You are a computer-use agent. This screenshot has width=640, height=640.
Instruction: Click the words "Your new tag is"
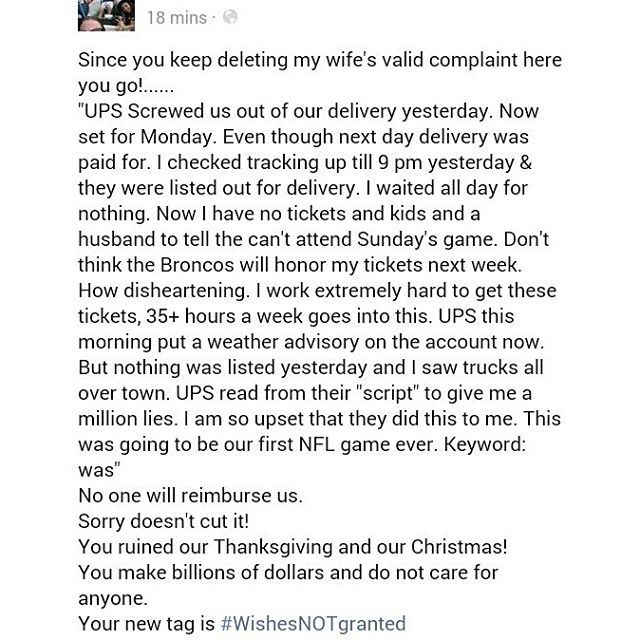(x=146, y=624)
